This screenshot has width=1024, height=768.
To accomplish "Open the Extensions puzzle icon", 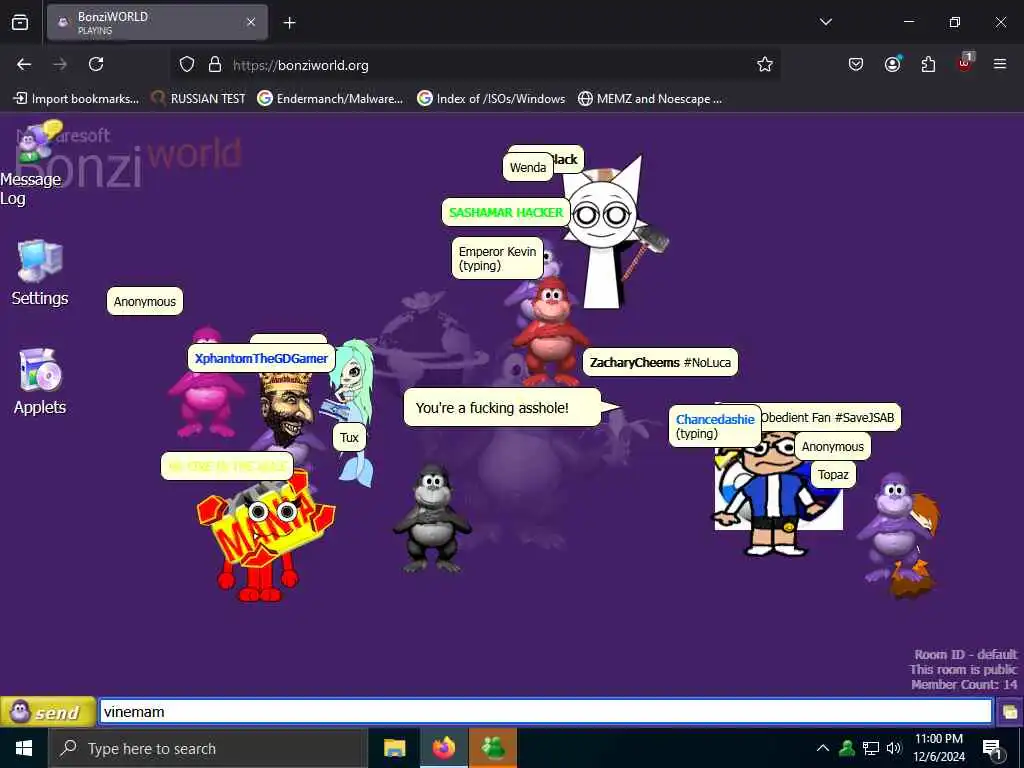I will point(928,64).
